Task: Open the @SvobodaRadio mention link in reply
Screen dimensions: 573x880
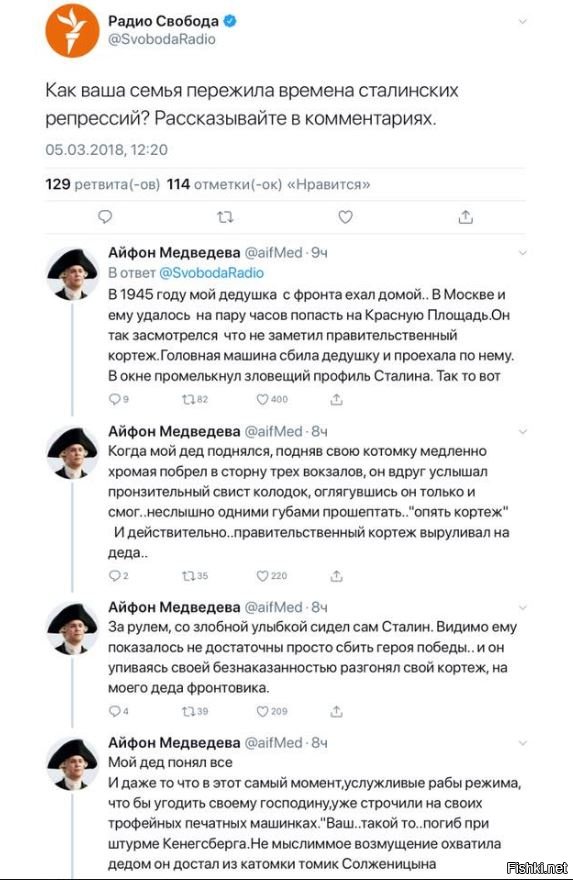Action: (212, 273)
